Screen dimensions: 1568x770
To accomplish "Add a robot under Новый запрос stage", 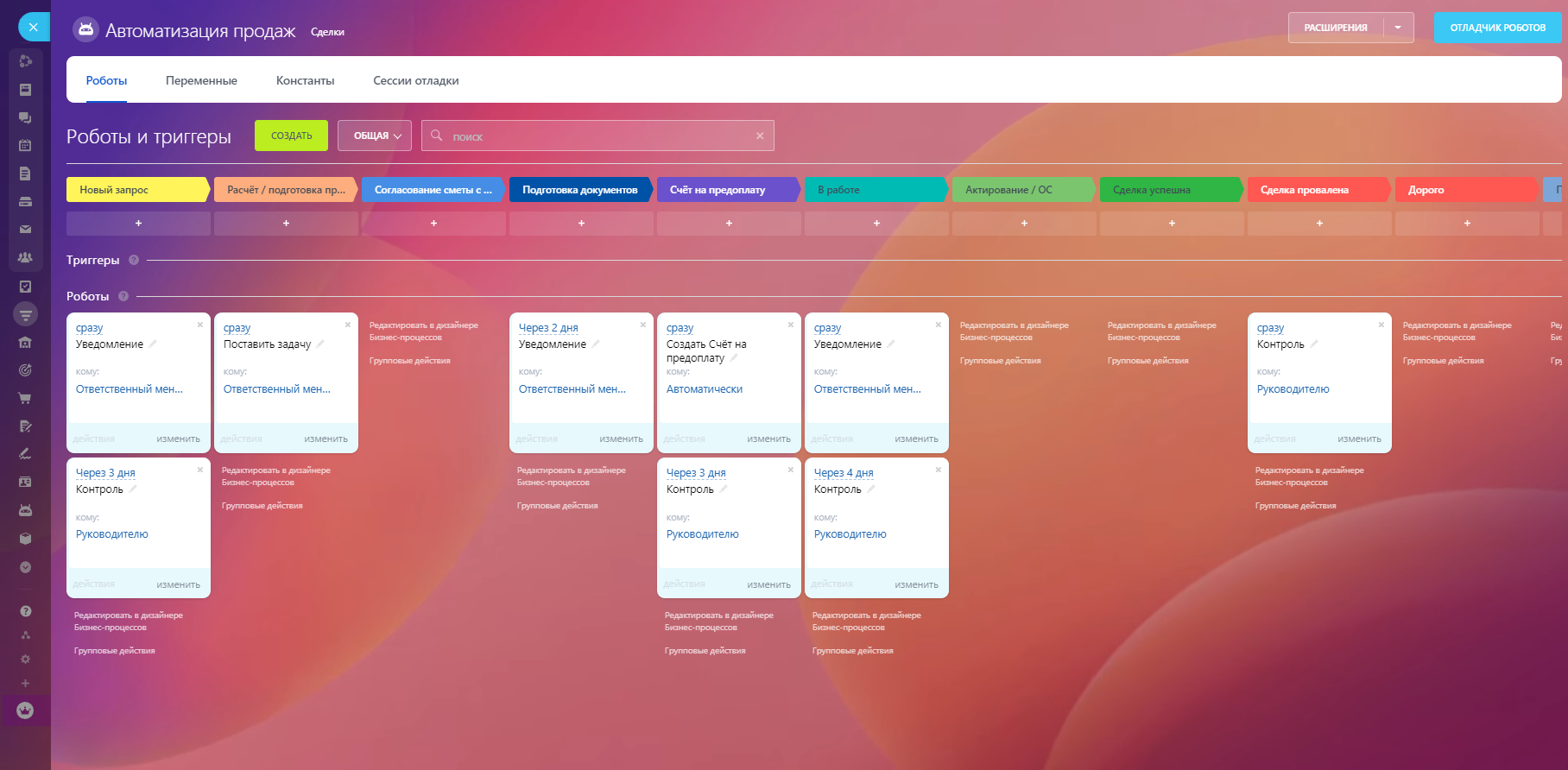I will point(138,224).
